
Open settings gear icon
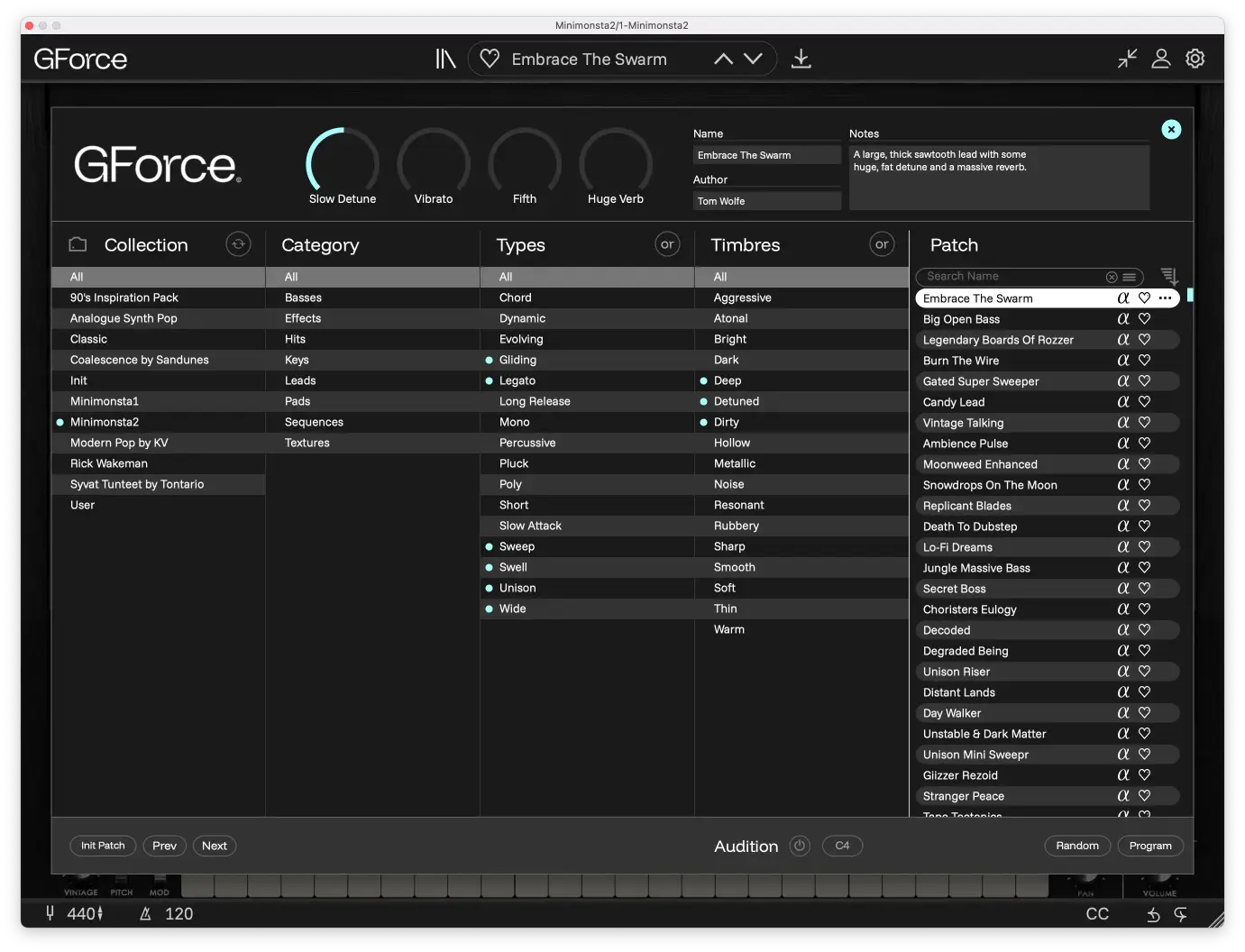pyautogui.click(x=1195, y=59)
